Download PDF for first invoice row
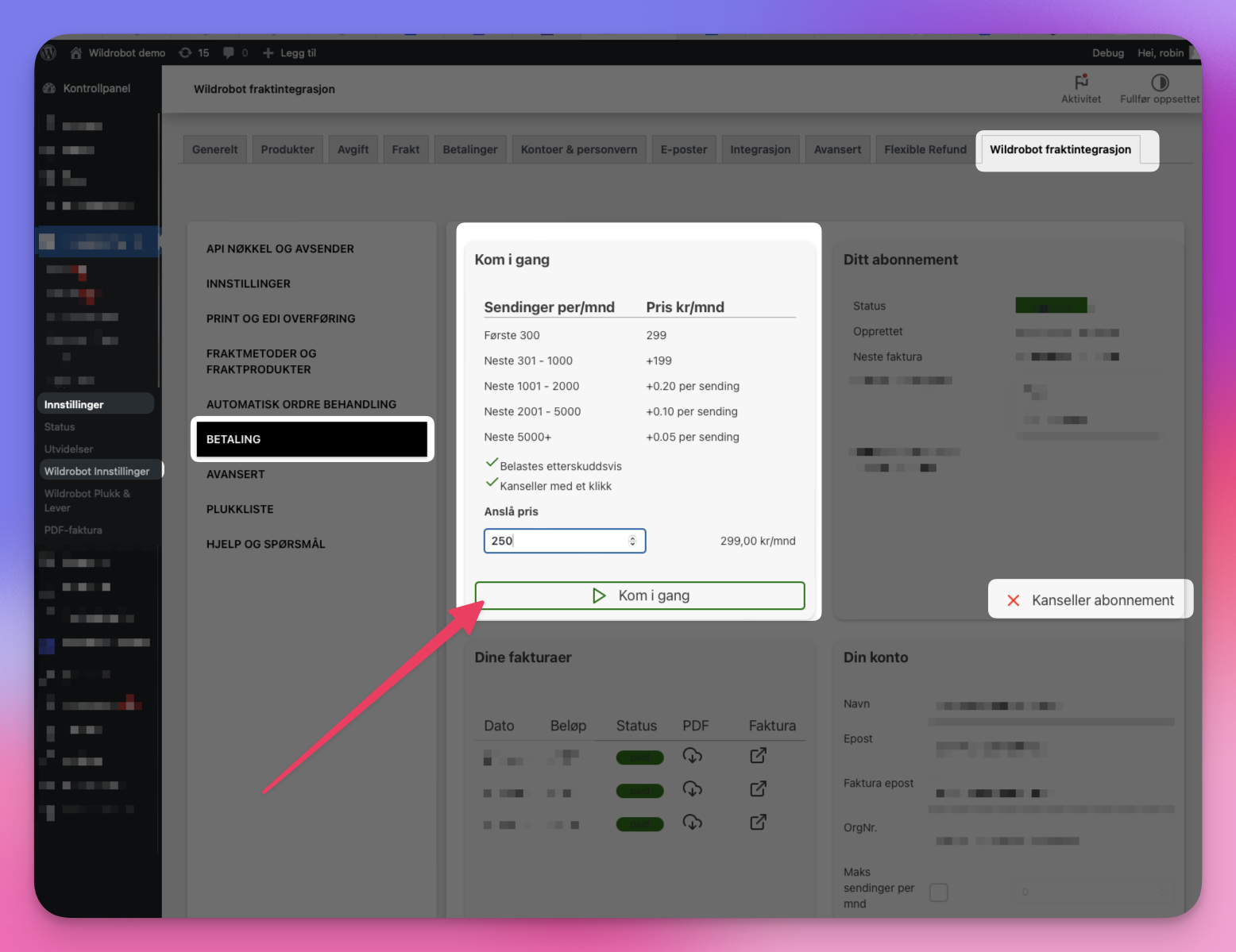This screenshot has width=1236, height=952. (x=693, y=756)
